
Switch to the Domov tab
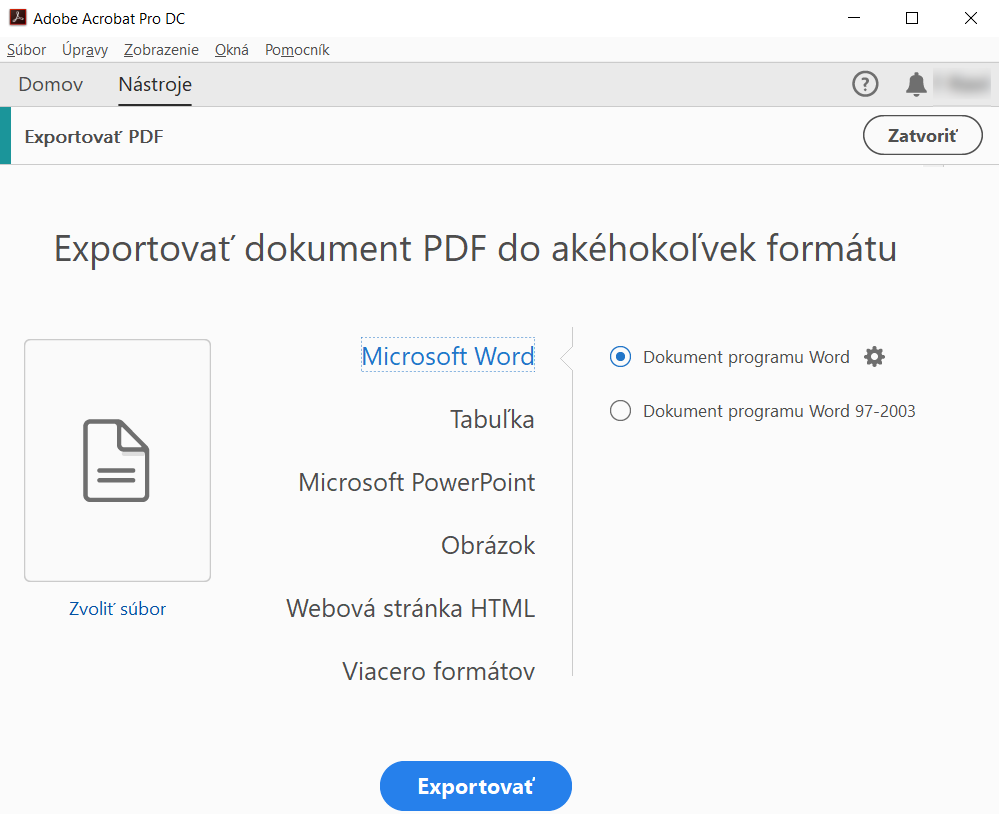pyautogui.click(x=50, y=84)
